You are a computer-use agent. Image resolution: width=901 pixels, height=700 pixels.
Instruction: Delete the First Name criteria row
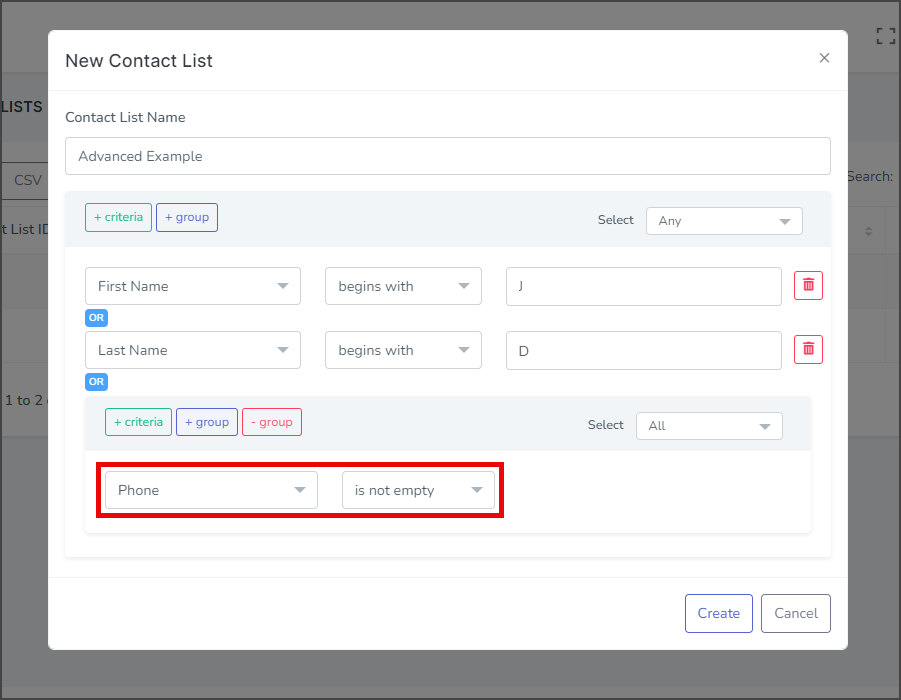click(x=808, y=286)
